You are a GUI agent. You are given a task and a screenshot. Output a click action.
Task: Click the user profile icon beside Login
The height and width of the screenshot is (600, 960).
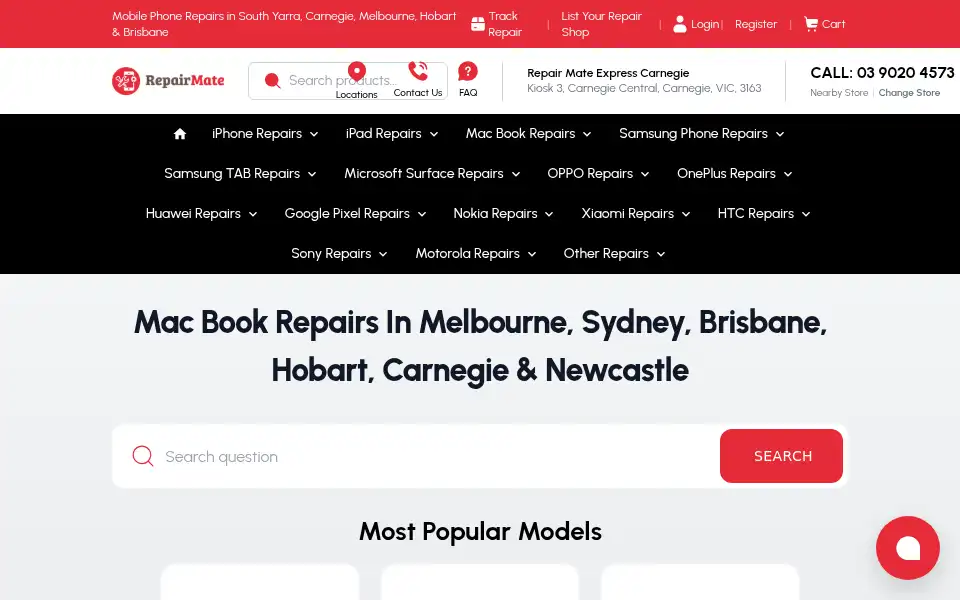680,24
